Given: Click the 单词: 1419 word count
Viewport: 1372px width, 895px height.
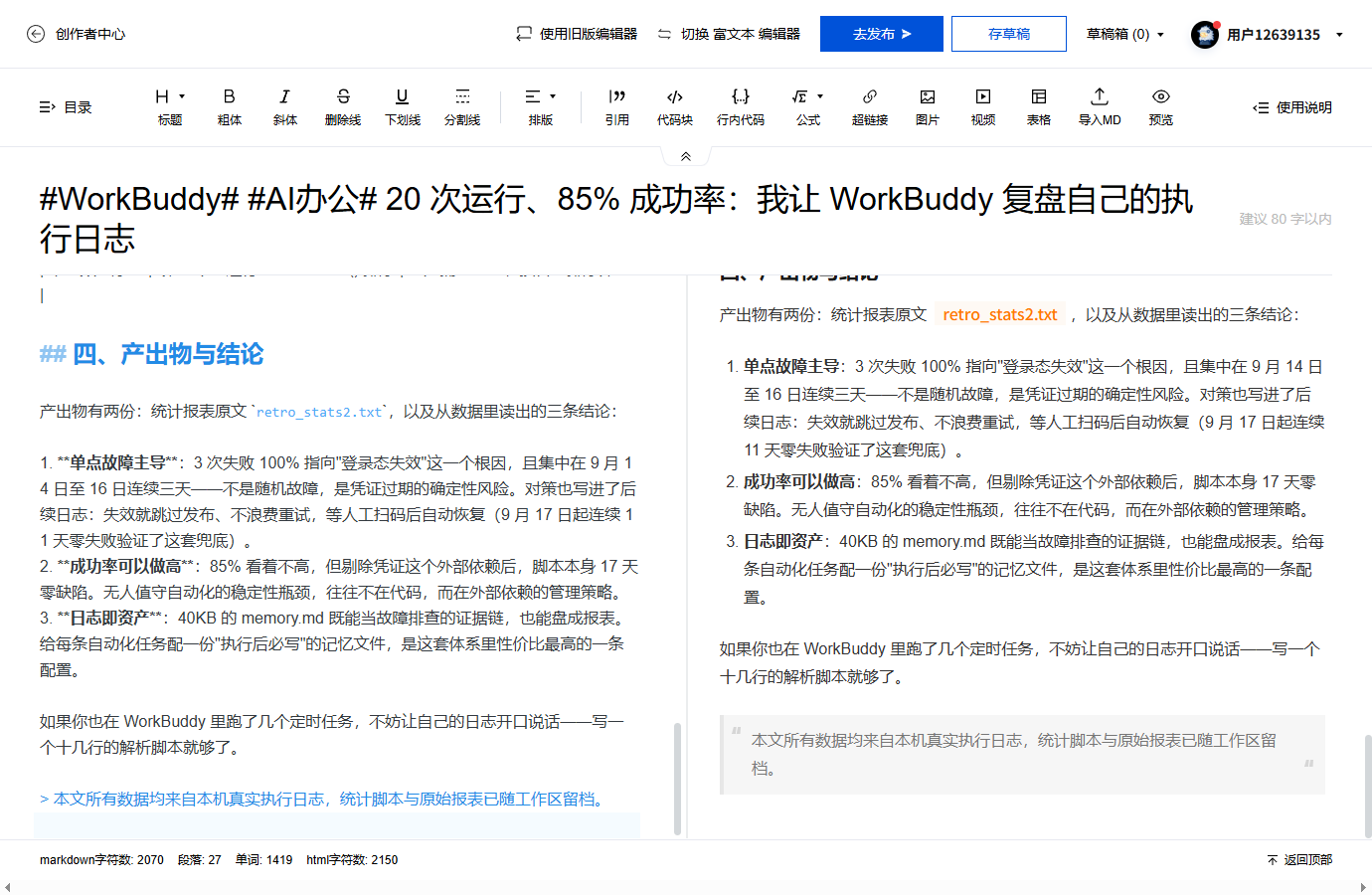Looking at the screenshot, I should coord(263,860).
